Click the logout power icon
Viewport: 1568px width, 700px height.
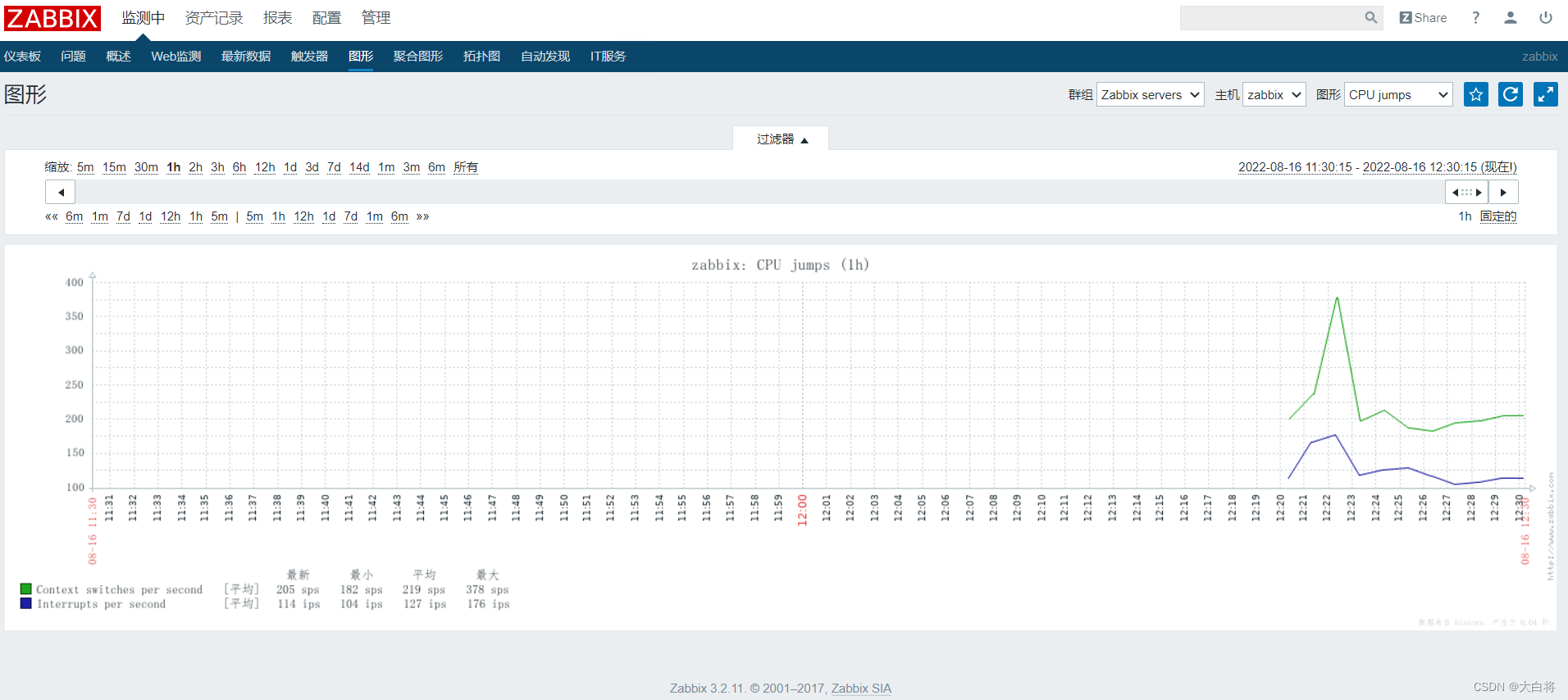1545,17
